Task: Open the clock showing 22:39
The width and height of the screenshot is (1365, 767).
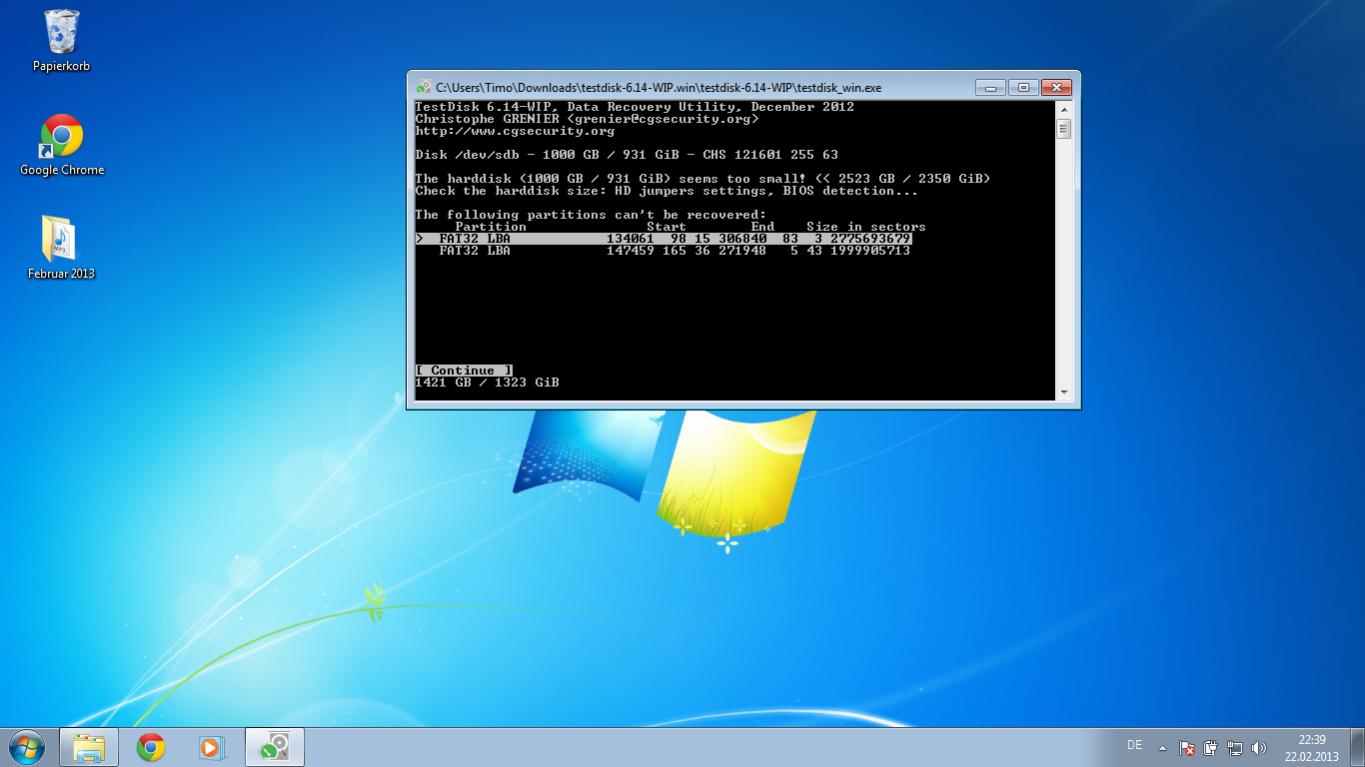Action: click(1311, 748)
